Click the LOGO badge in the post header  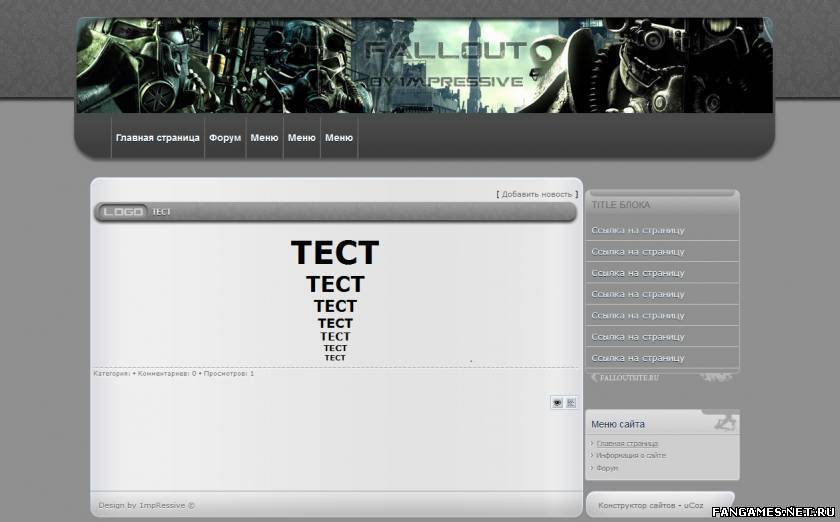click(x=123, y=212)
